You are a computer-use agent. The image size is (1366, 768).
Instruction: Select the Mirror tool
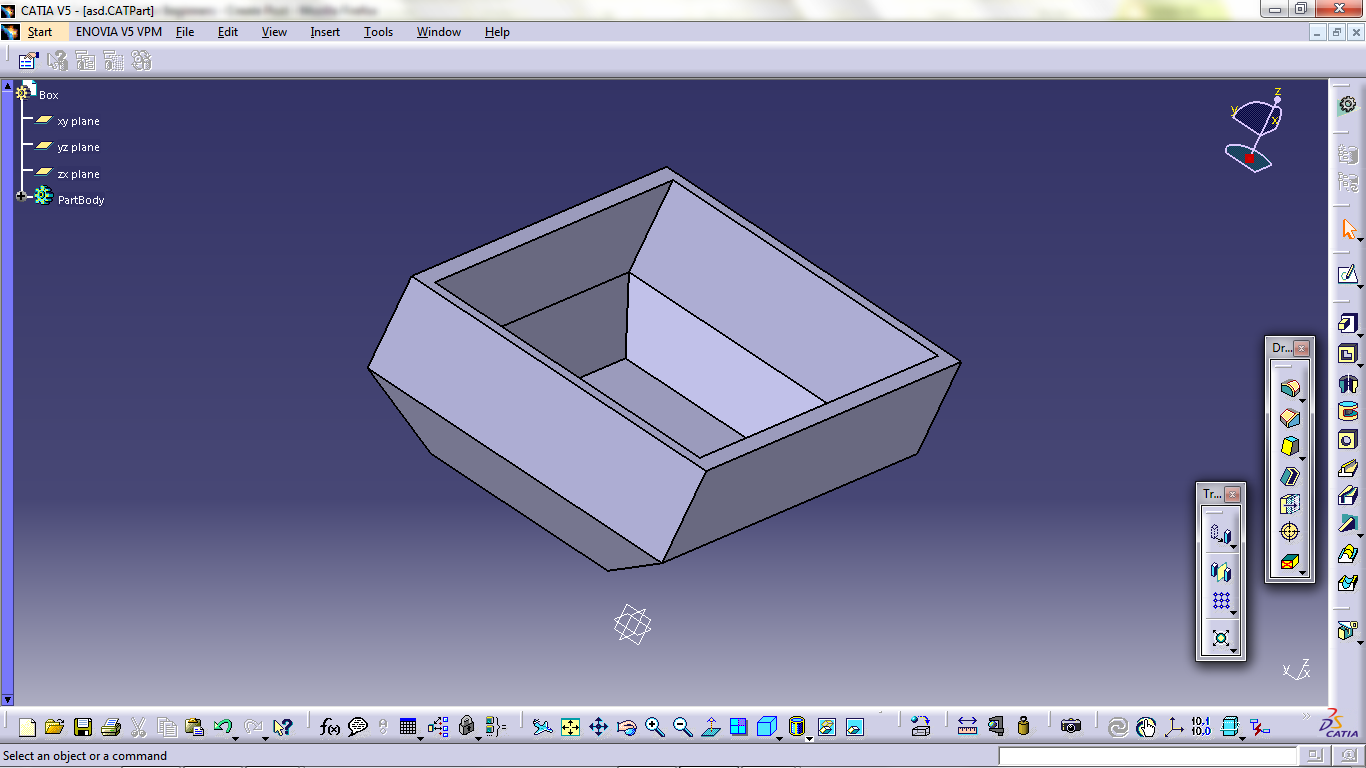(1221, 570)
